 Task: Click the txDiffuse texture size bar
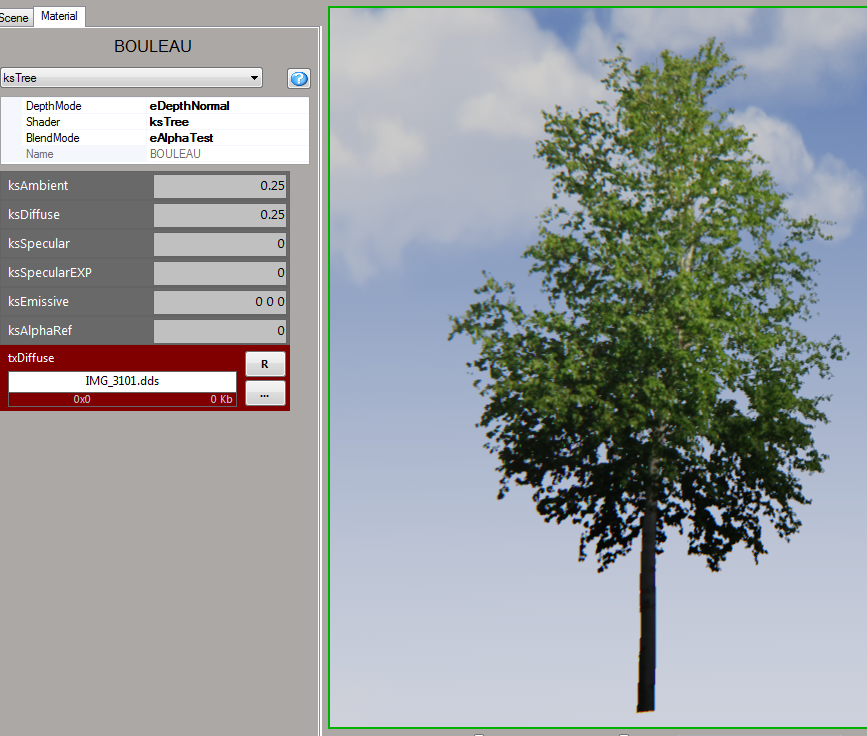(122, 400)
